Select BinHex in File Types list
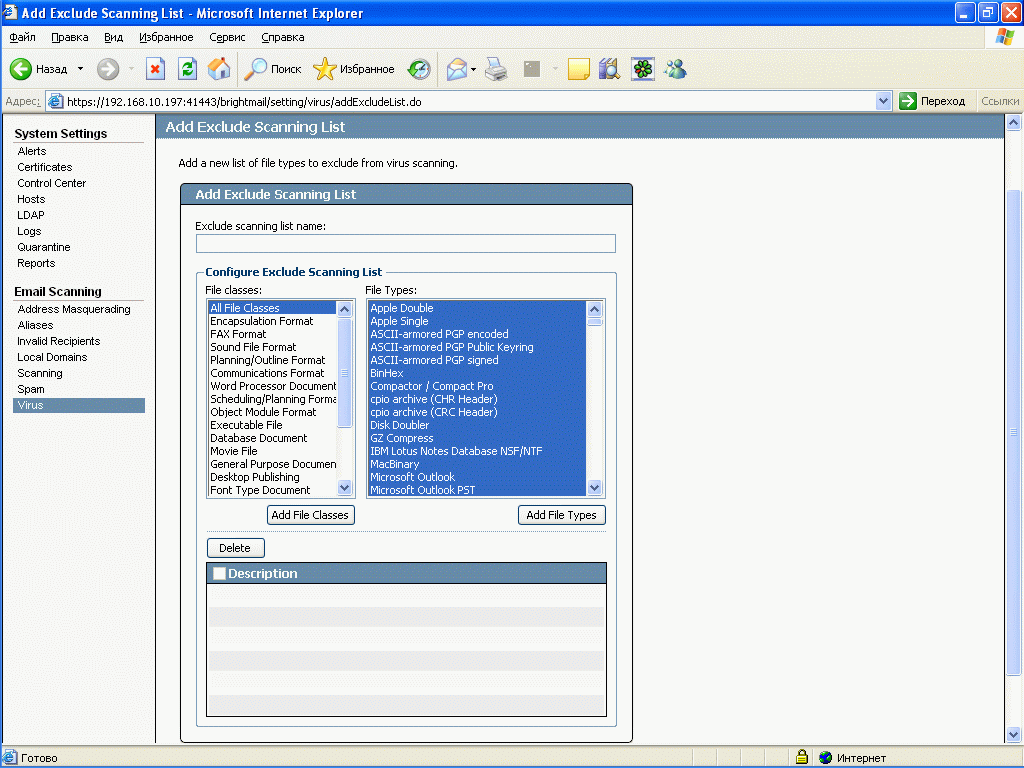The height and width of the screenshot is (768, 1024). pyautogui.click(x=477, y=373)
